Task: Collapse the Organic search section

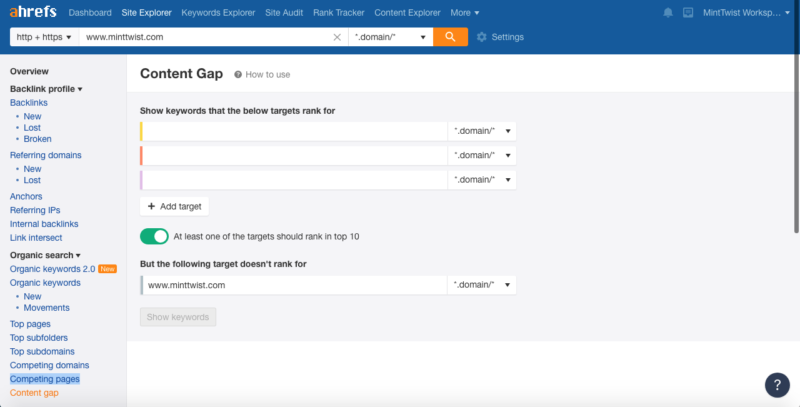Action: tap(45, 255)
